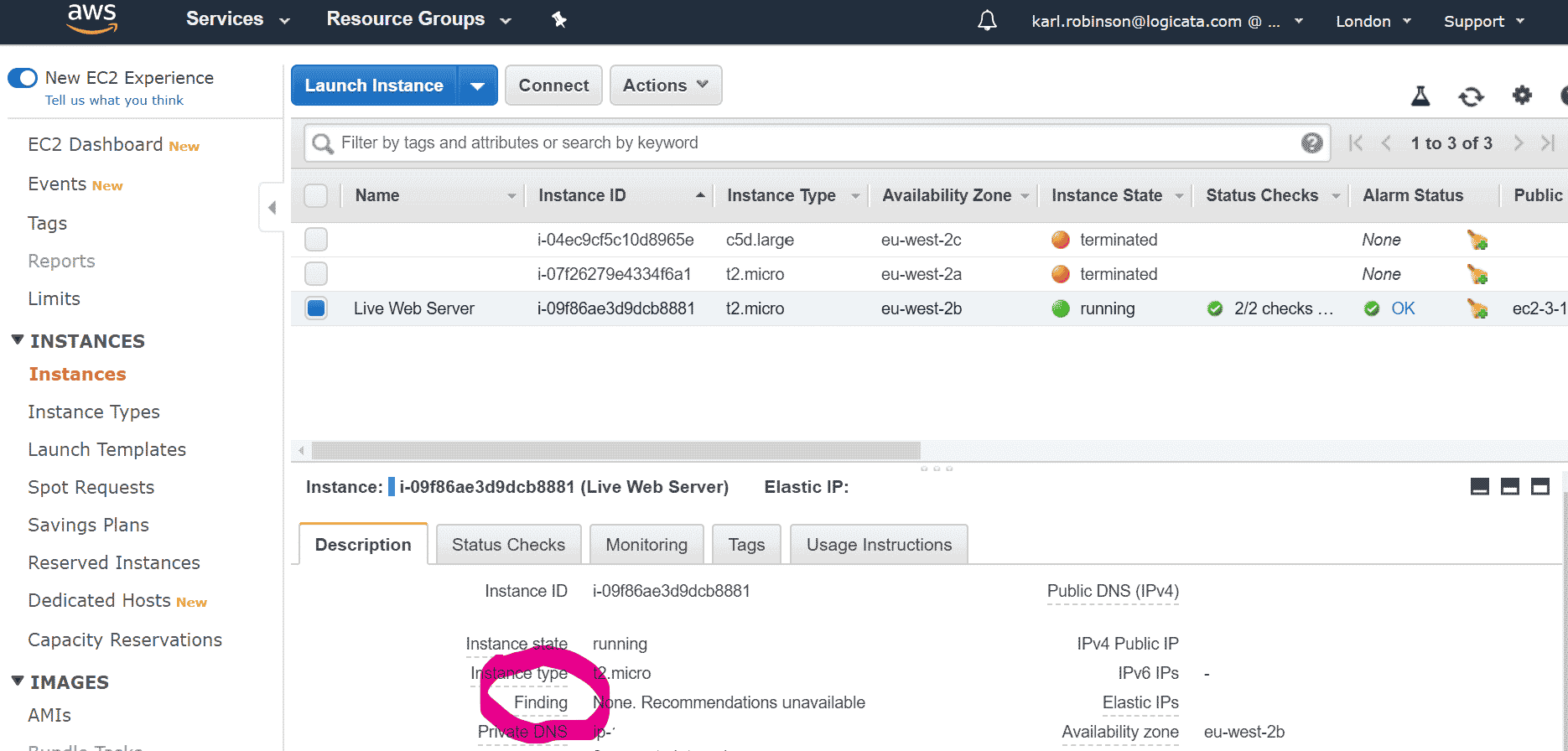Open the London region dropdown

click(1373, 21)
